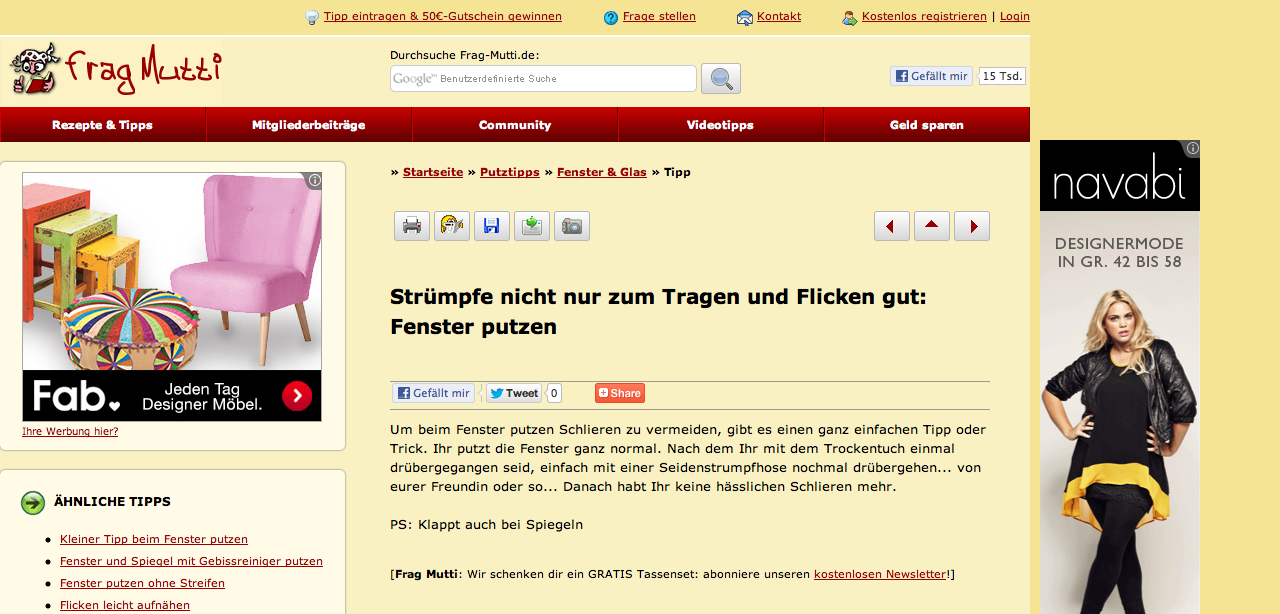Click the envelope with green arrow icon
Screen dimensions: 1280x614
(x=531, y=226)
